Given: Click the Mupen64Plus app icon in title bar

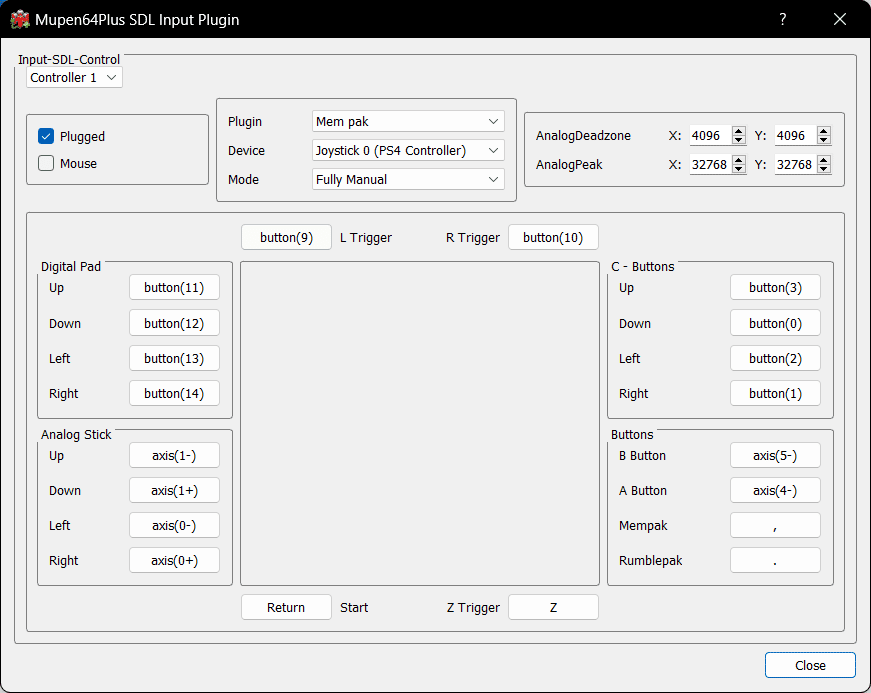Looking at the screenshot, I should click(20, 19).
